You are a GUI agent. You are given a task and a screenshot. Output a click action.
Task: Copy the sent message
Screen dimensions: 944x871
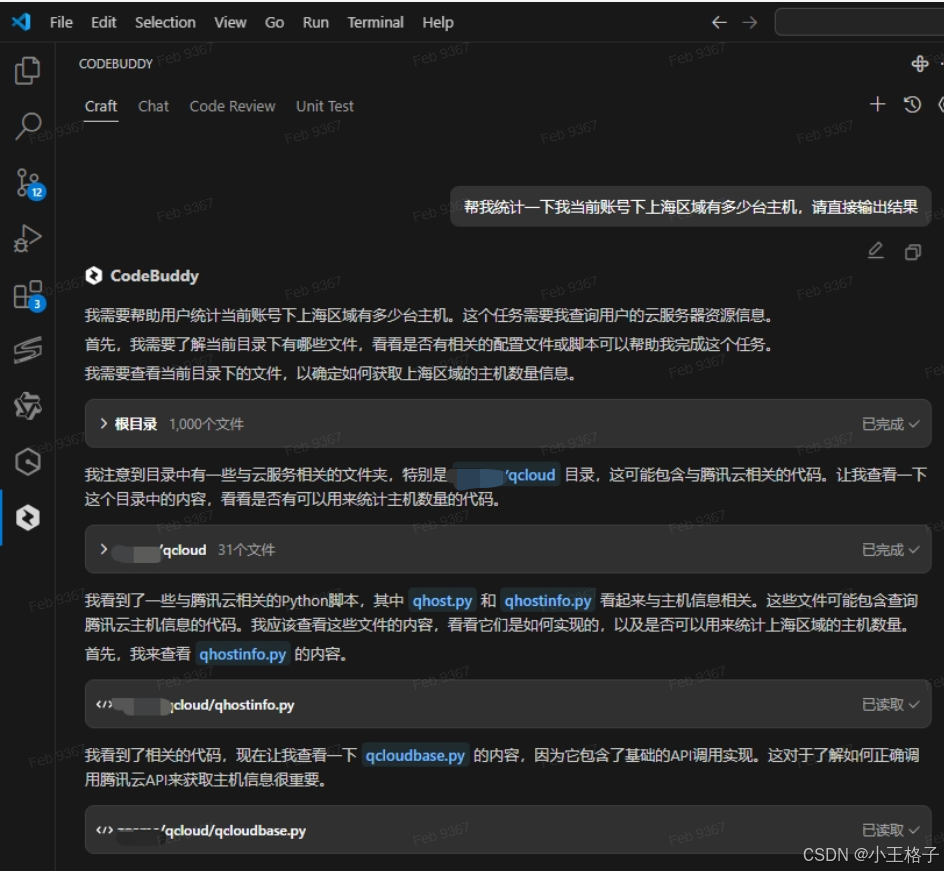click(x=913, y=252)
